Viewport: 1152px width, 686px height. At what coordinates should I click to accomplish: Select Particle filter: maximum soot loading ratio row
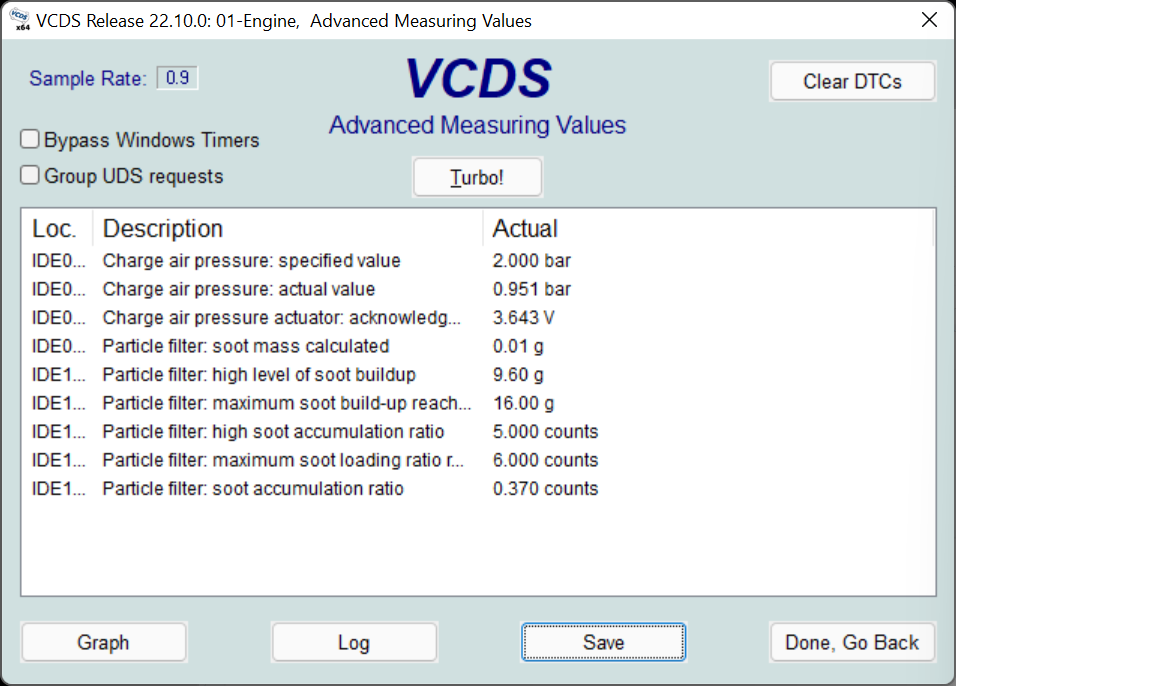click(478, 461)
